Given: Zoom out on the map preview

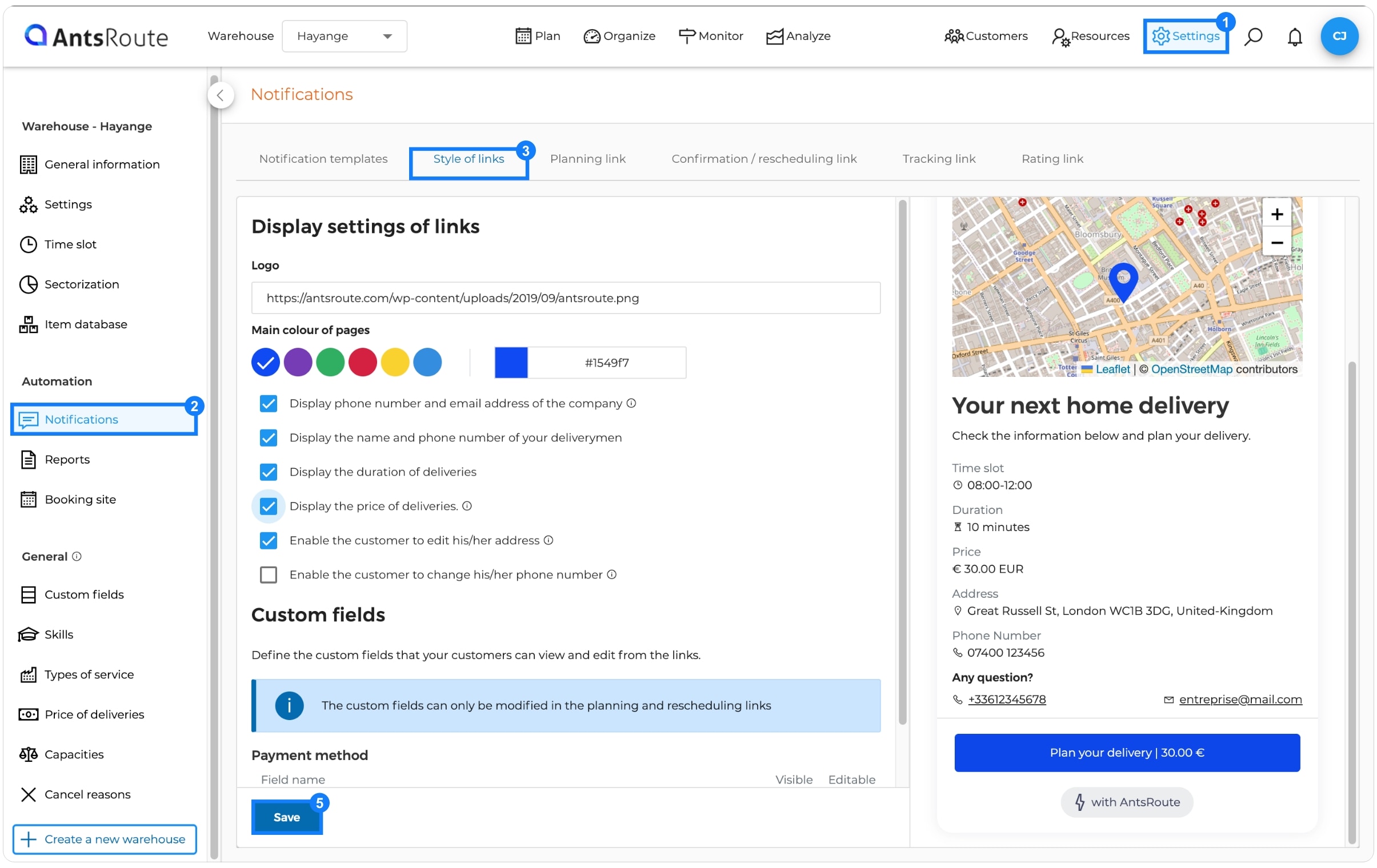Looking at the screenshot, I should pos(1276,243).
